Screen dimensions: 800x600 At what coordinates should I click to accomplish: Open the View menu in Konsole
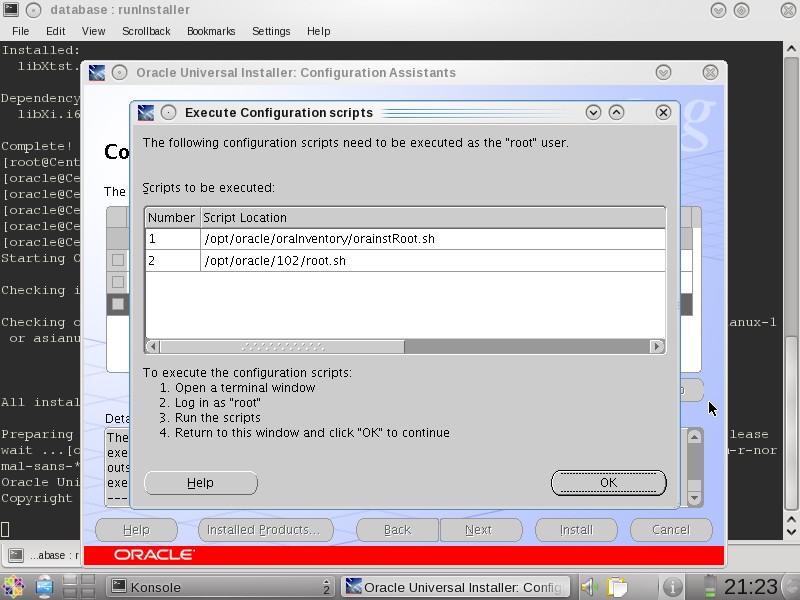93,31
